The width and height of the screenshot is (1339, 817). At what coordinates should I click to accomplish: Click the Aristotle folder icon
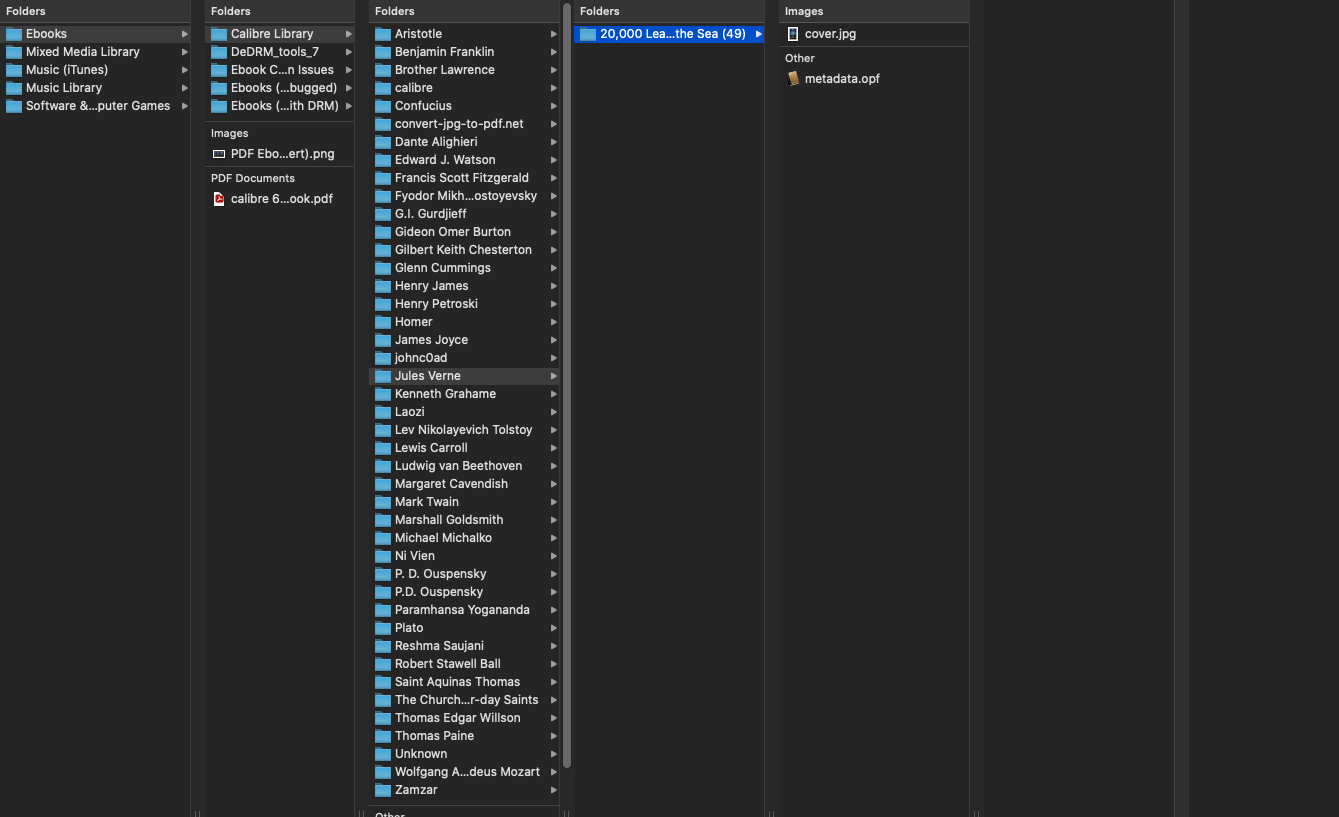click(x=383, y=34)
